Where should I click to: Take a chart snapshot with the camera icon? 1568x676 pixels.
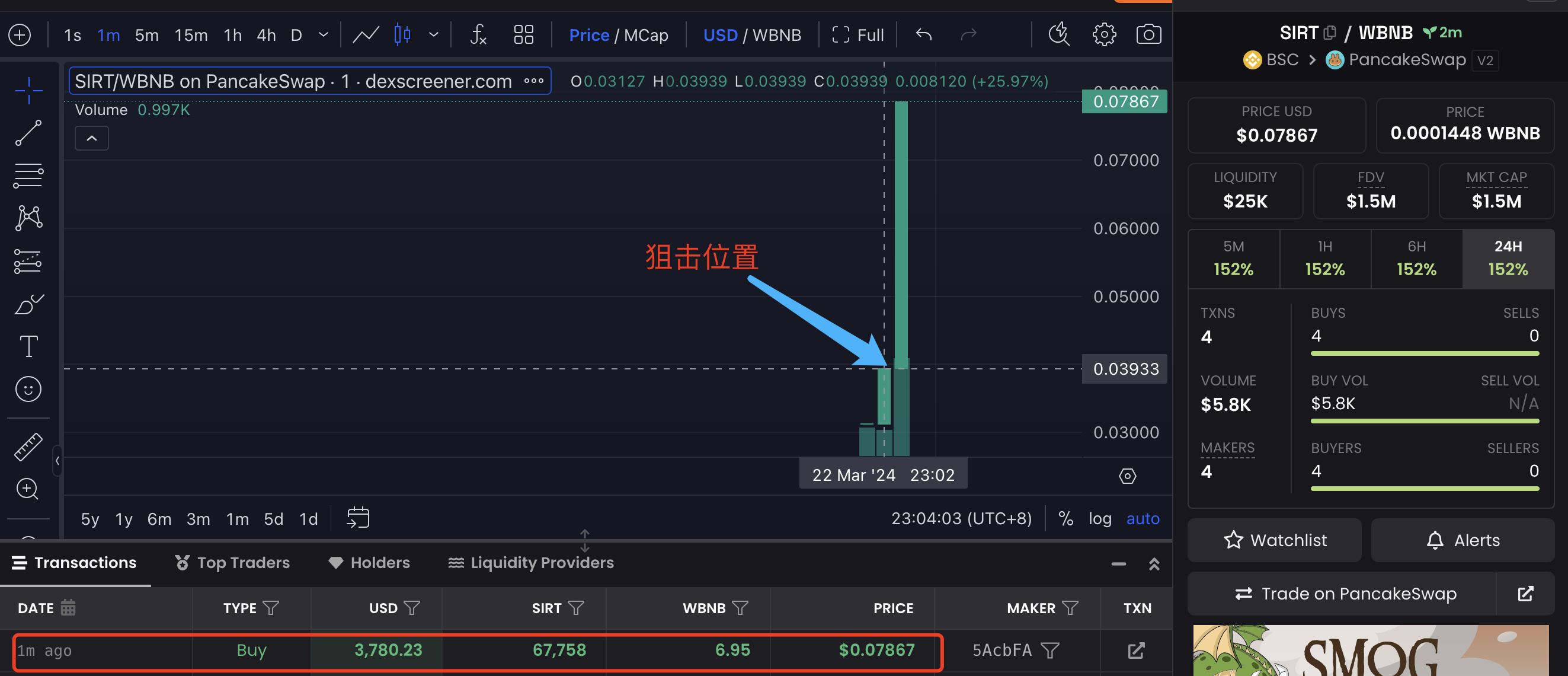point(1148,35)
